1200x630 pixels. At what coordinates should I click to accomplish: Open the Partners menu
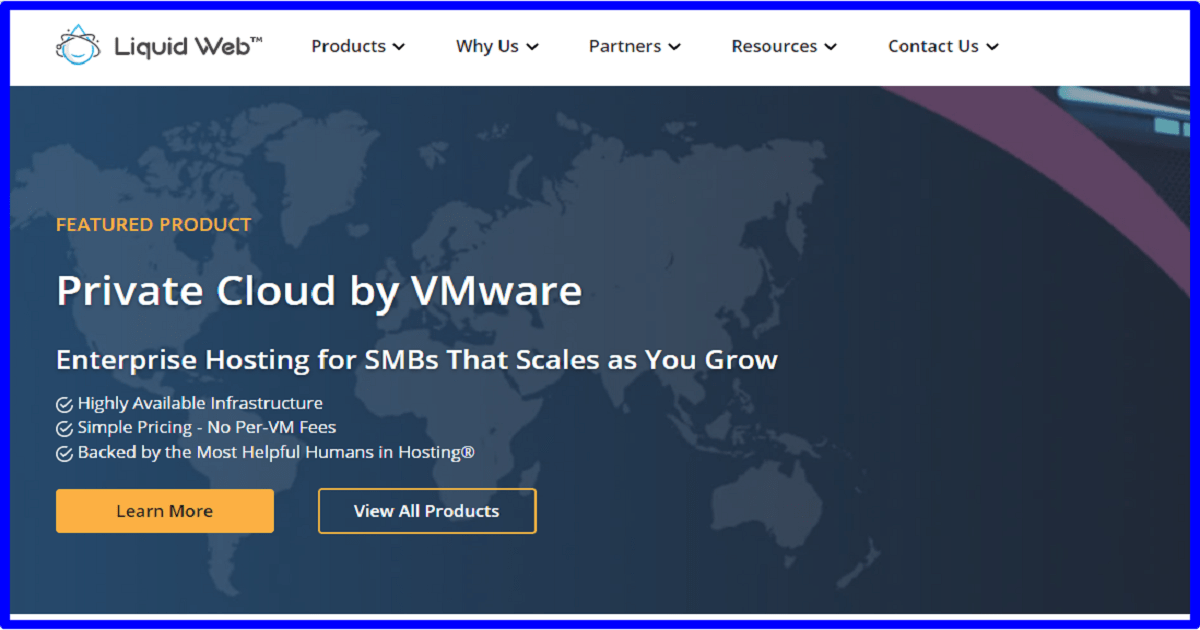tap(635, 46)
